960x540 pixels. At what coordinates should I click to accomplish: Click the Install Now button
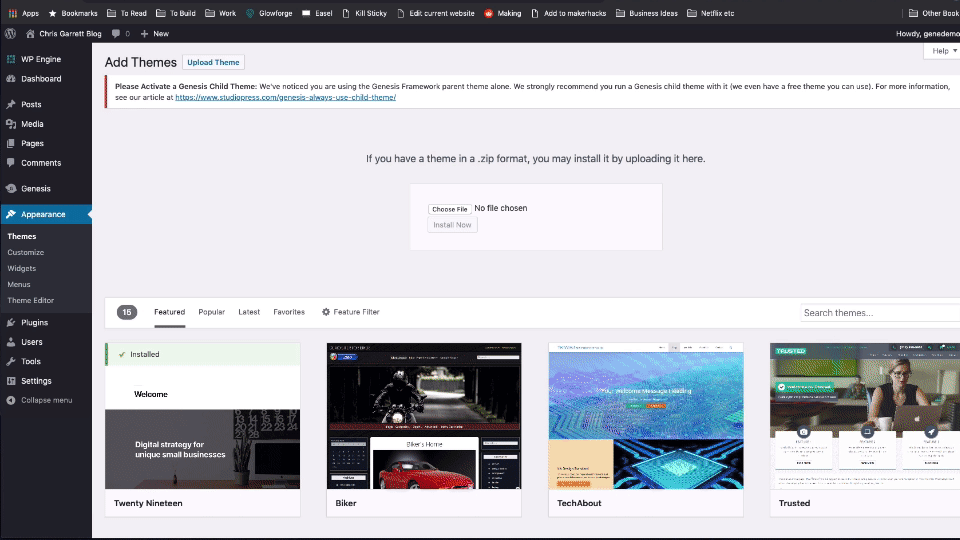[x=452, y=225]
